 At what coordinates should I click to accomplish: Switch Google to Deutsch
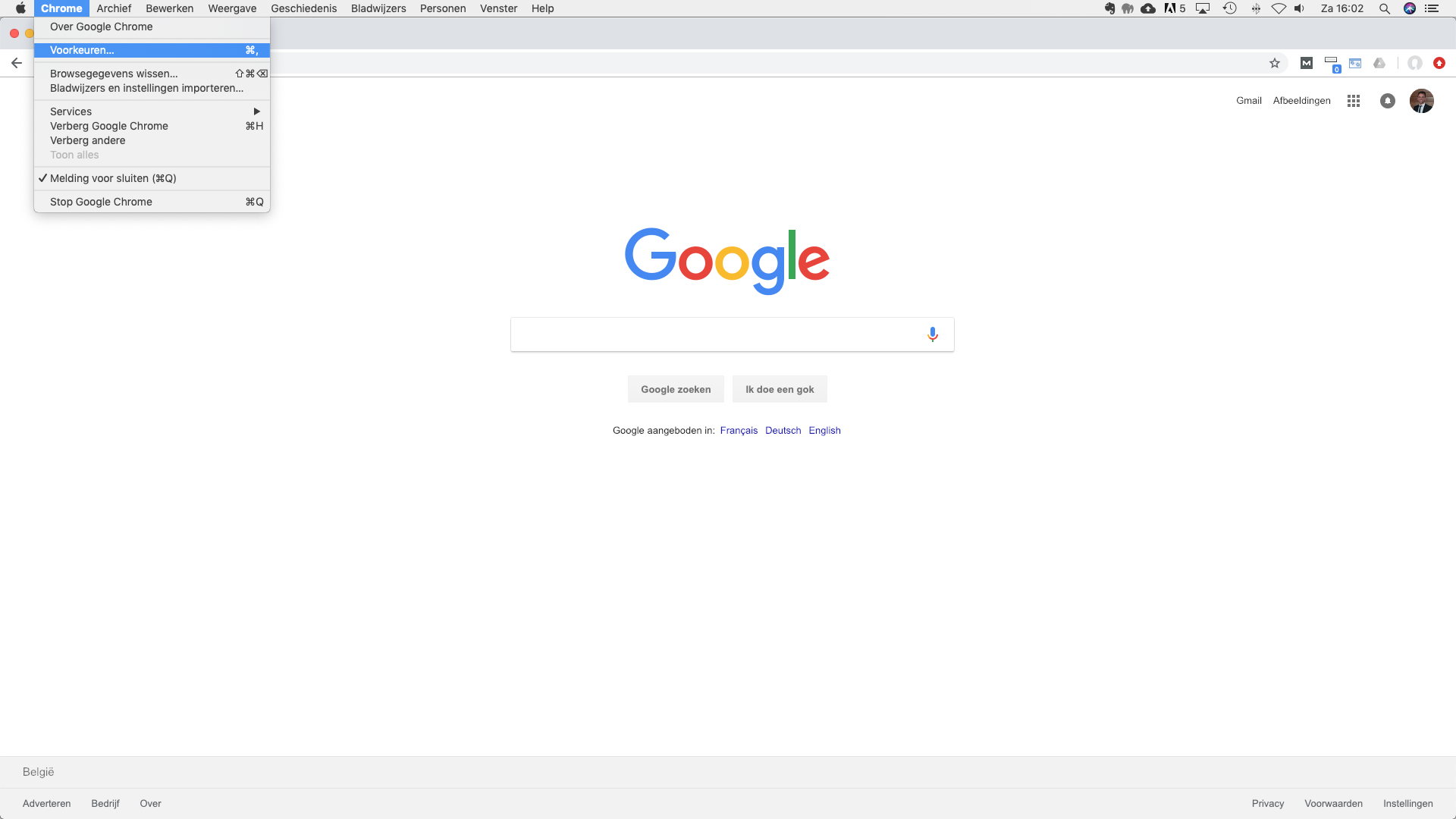(x=783, y=431)
